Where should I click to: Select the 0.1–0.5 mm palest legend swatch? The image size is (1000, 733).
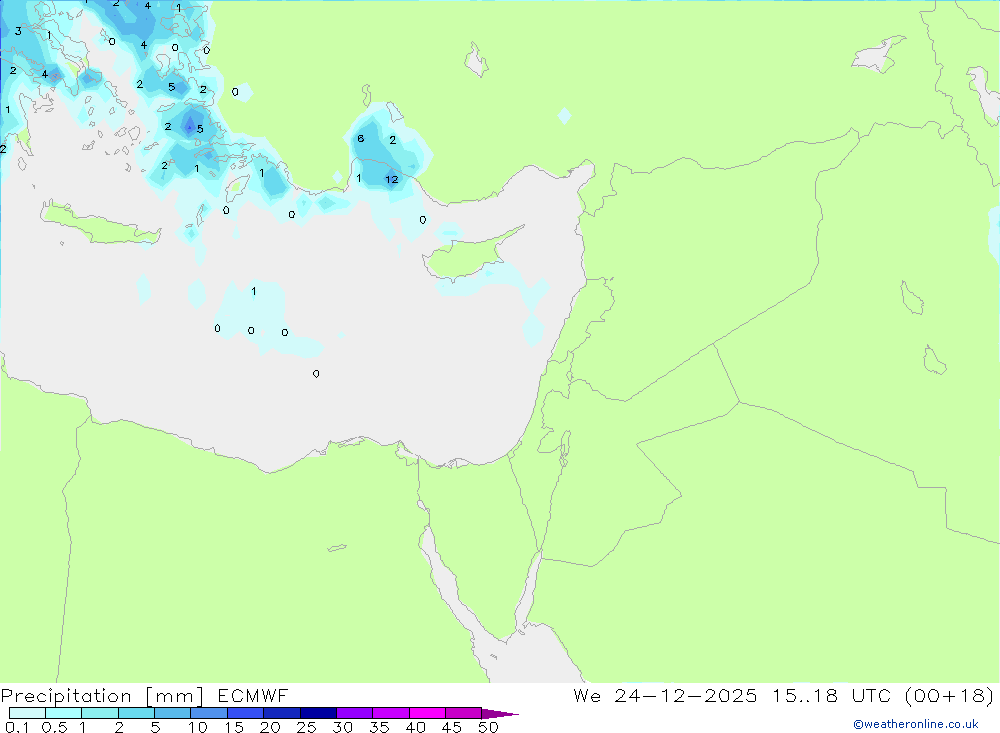coord(27,713)
